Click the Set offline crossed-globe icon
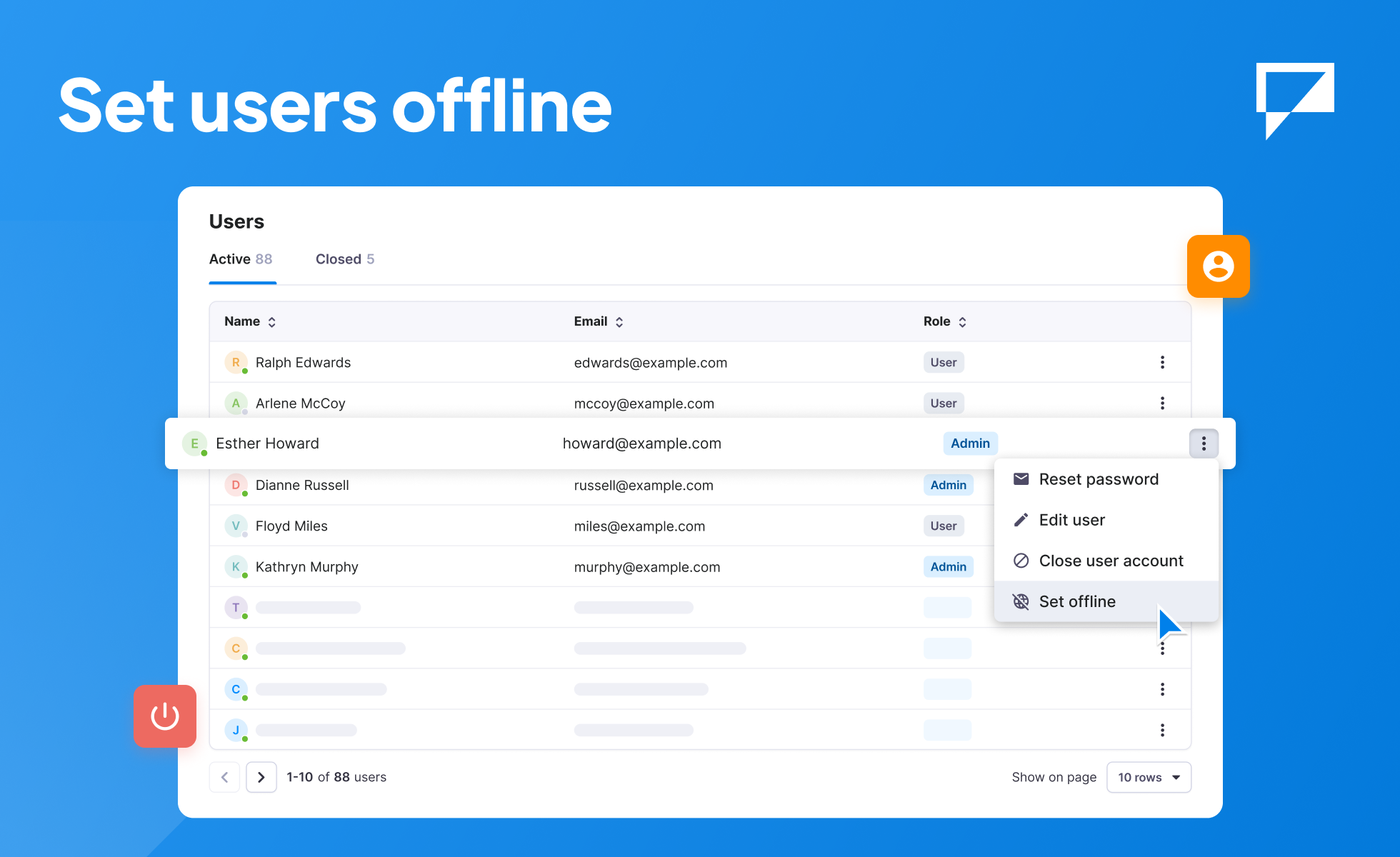This screenshot has height=857, width=1400. click(1021, 601)
